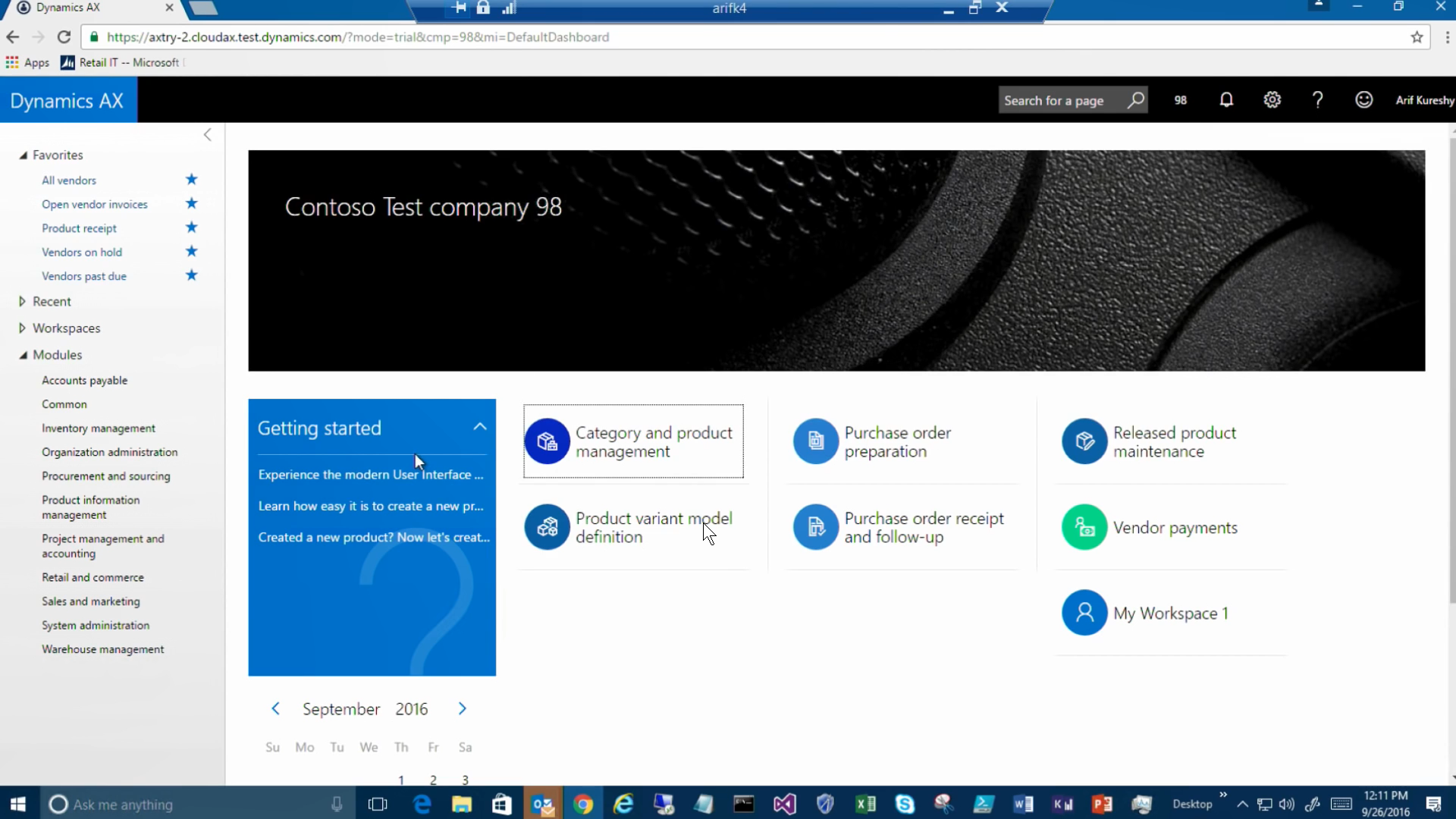Expand the Workspaces tree node
The height and width of the screenshot is (819, 1456).
[x=22, y=328]
